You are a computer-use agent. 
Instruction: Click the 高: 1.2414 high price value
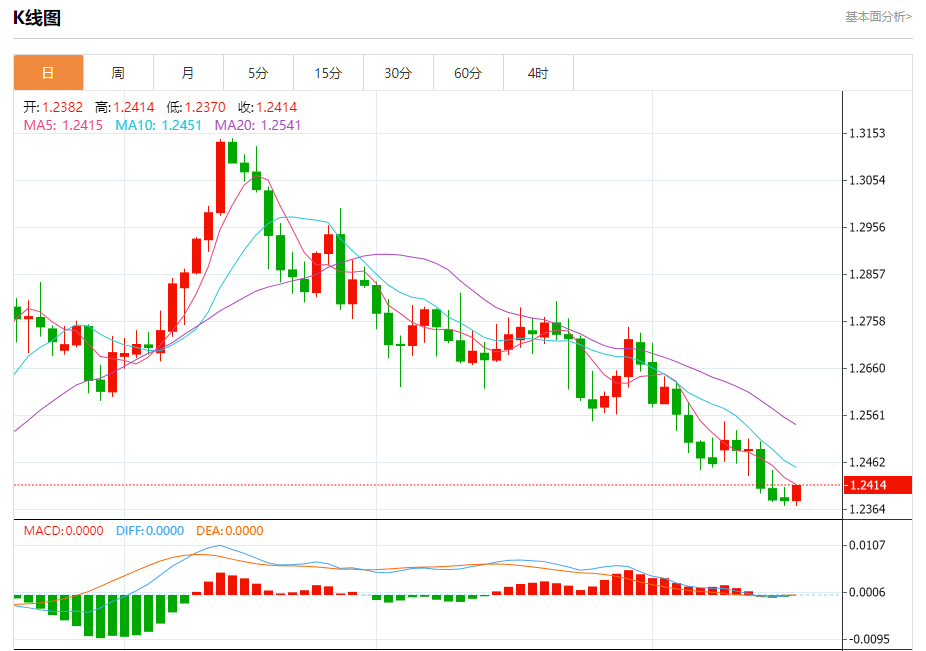[x=125, y=107]
